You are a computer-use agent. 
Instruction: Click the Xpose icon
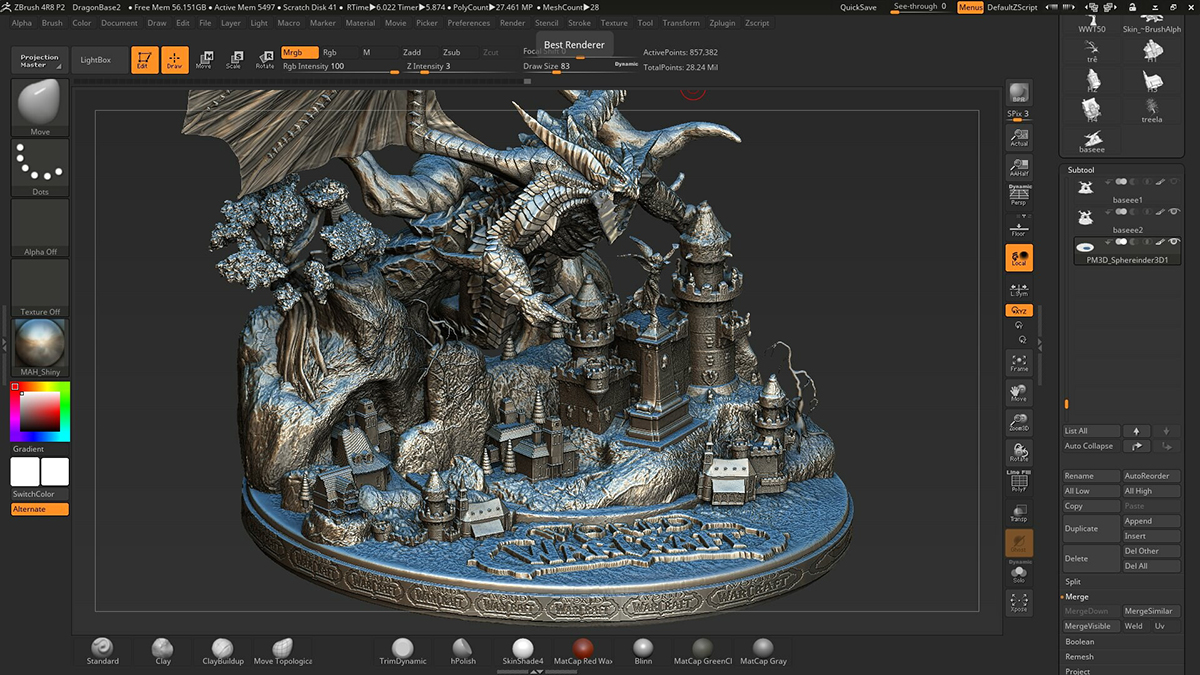click(x=1019, y=603)
